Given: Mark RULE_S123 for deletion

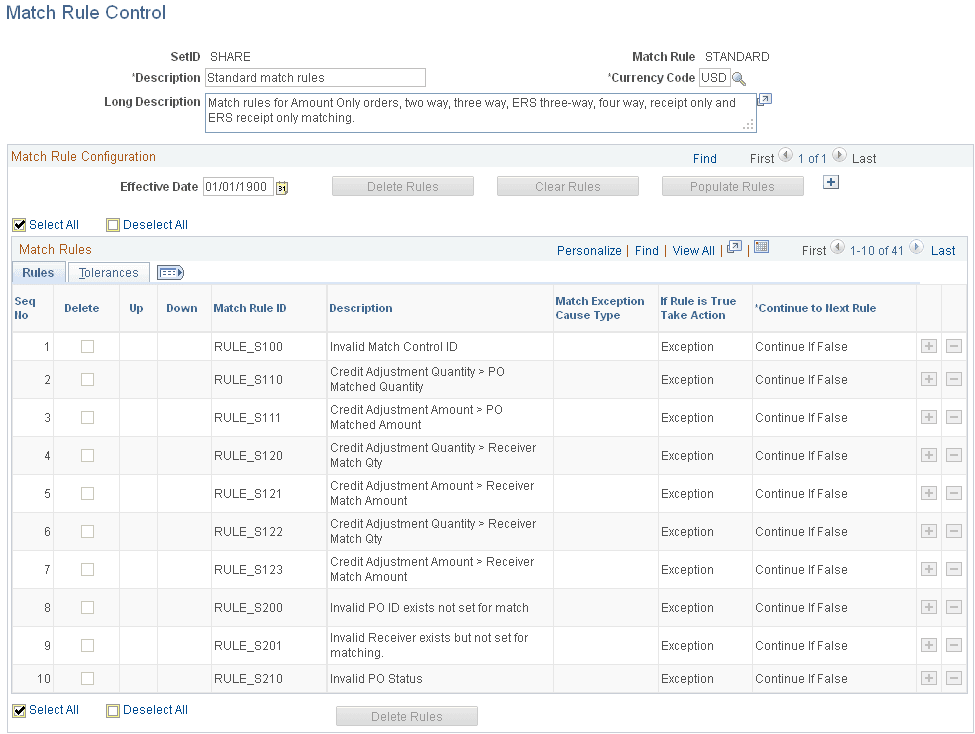Looking at the screenshot, I should point(88,569).
